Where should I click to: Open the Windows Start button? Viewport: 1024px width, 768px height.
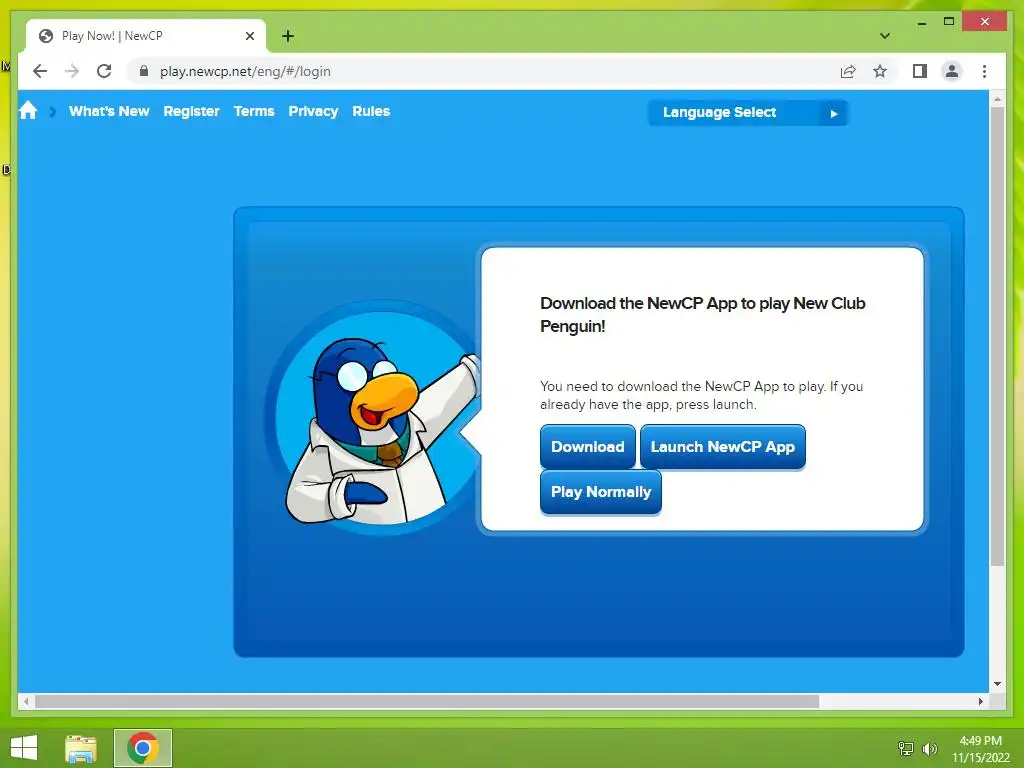(24, 748)
